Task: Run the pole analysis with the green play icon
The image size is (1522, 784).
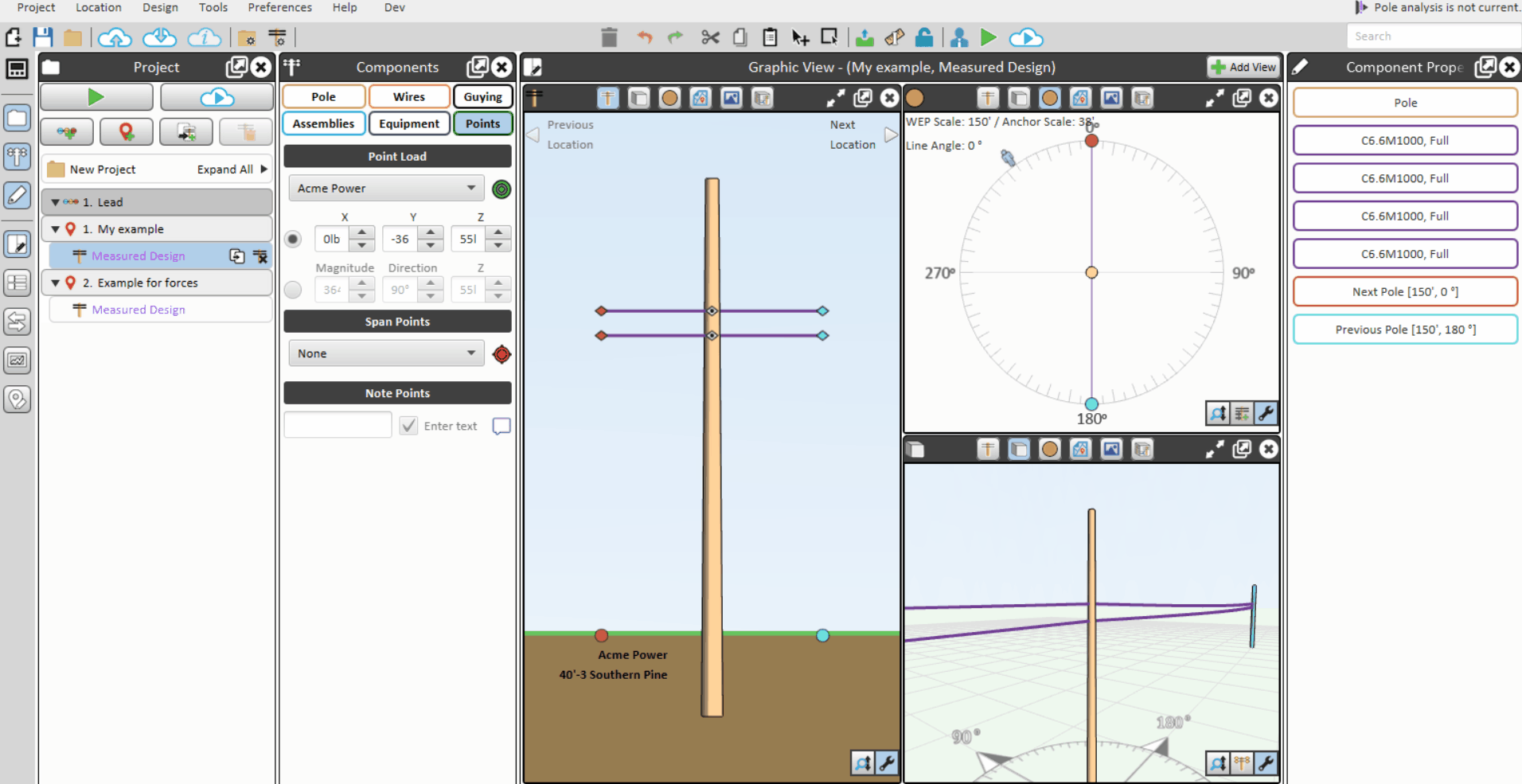Action: click(x=989, y=37)
